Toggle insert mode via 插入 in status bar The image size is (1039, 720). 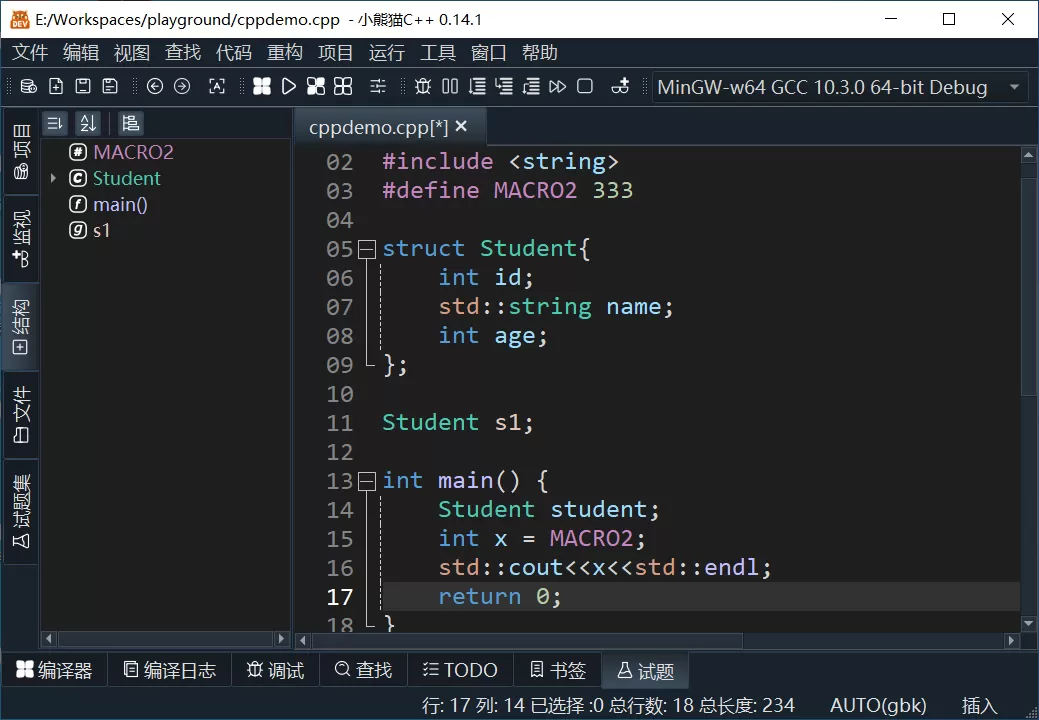tap(977, 705)
